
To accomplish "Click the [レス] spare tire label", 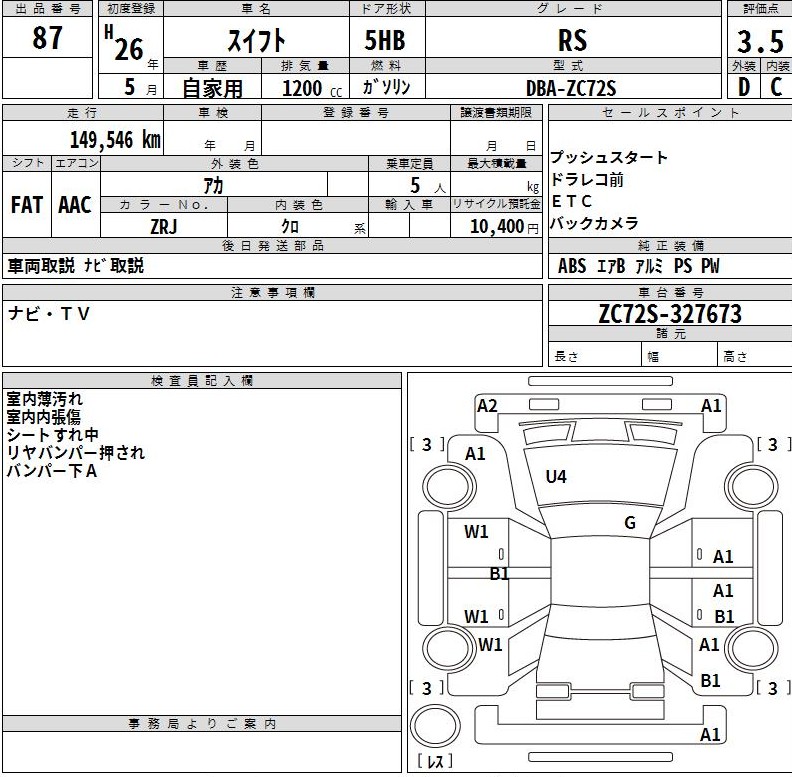I will [x=435, y=761].
